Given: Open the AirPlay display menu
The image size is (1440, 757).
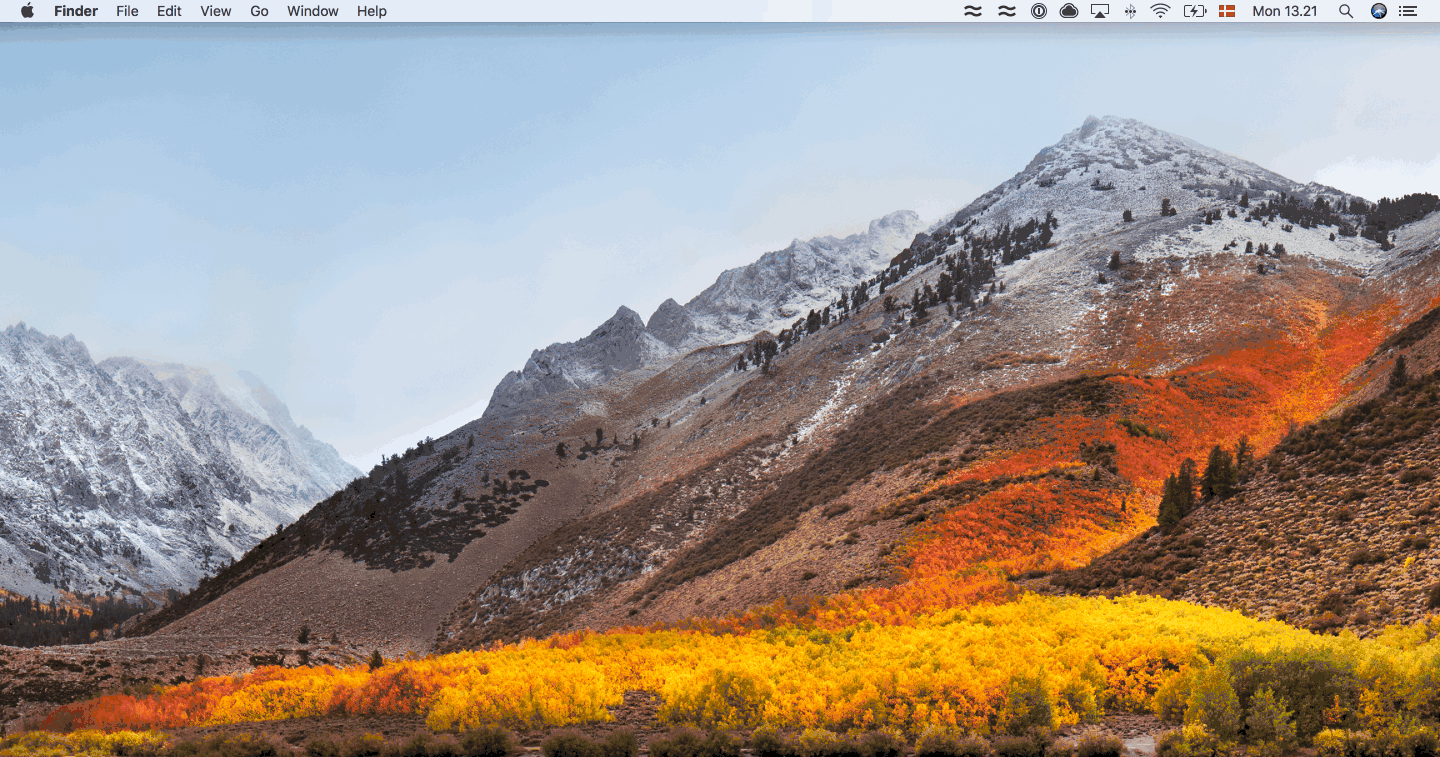Looking at the screenshot, I should point(1100,11).
